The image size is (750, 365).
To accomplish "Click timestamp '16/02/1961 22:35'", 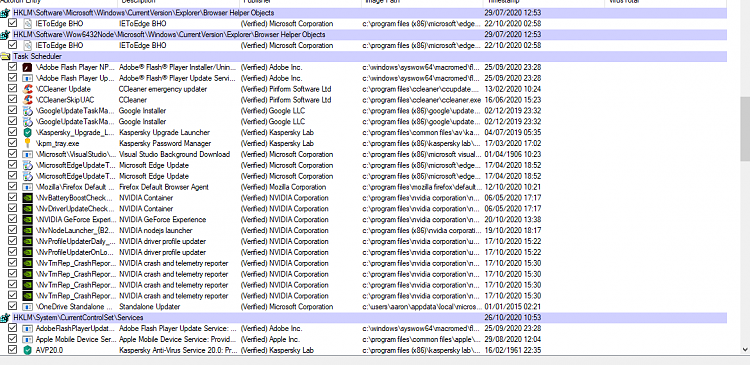I will click(x=512, y=351).
